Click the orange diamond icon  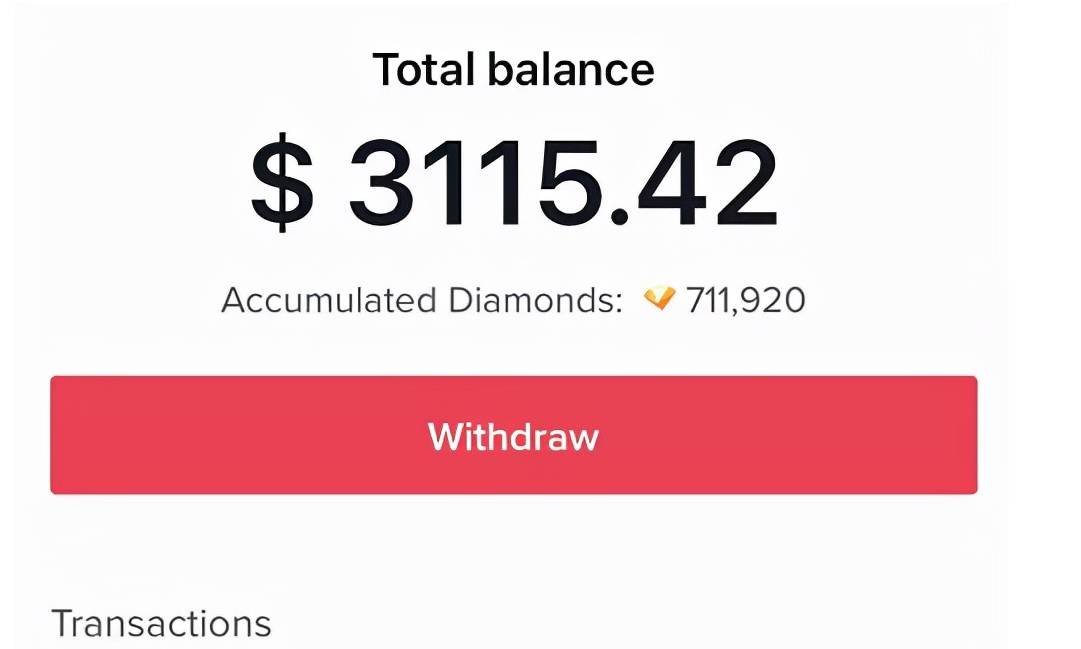pos(660,298)
